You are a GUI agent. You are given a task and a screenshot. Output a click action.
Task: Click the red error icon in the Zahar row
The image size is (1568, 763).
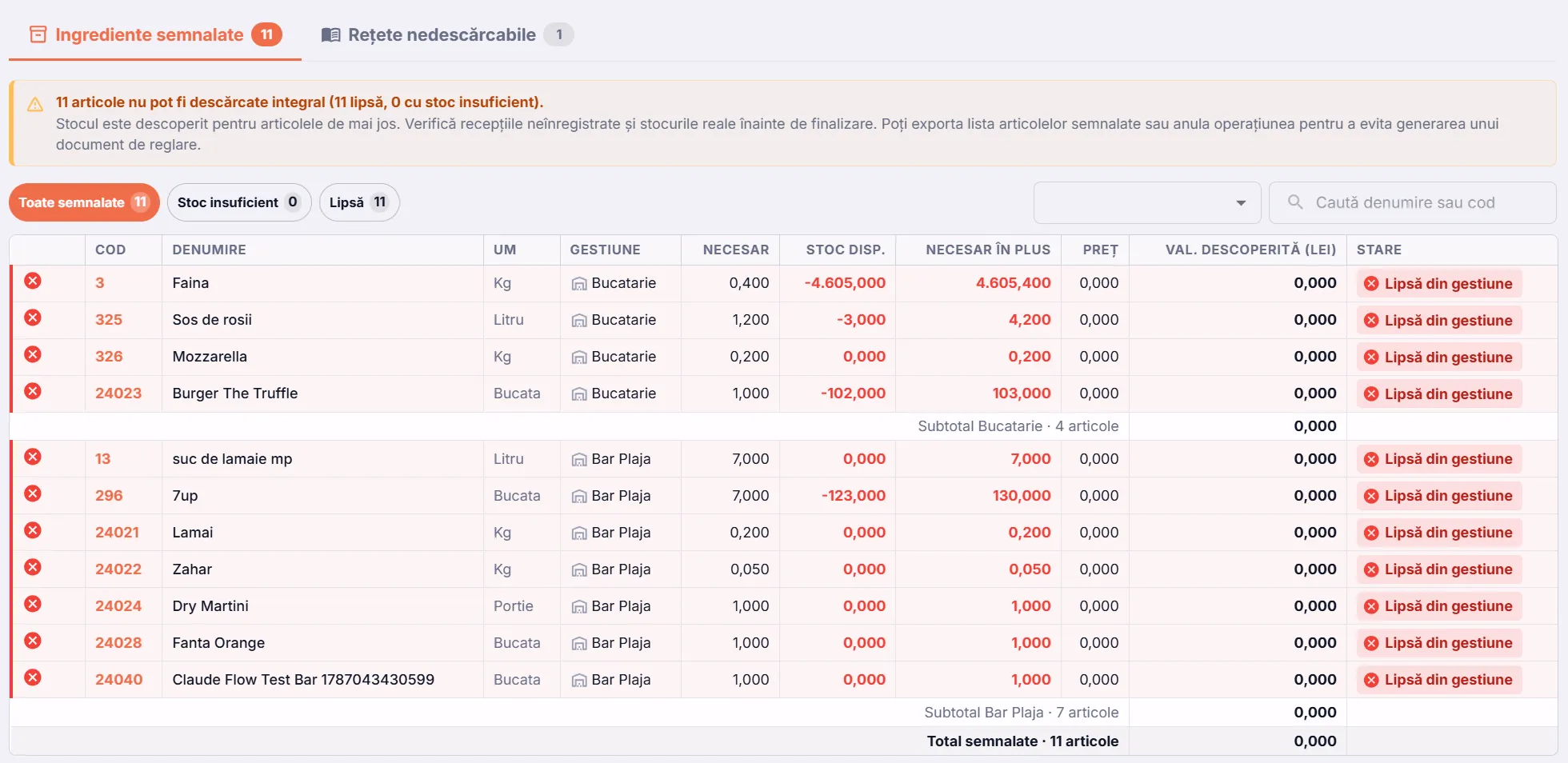click(33, 567)
